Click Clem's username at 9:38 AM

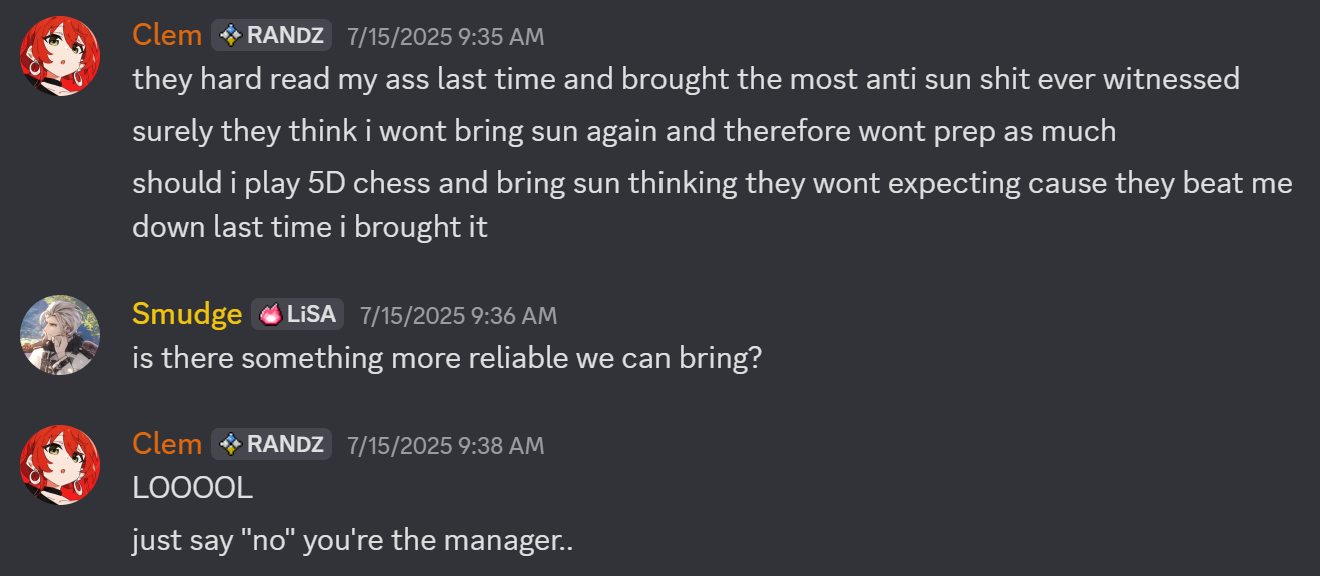click(167, 444)
